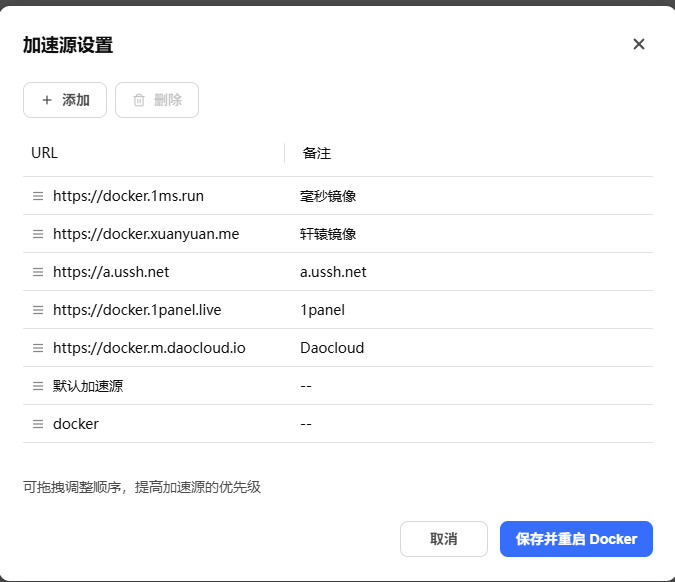675x582 pixels.
Task: Grab drag handle for the docker row
Action: (x=38, y=424)
